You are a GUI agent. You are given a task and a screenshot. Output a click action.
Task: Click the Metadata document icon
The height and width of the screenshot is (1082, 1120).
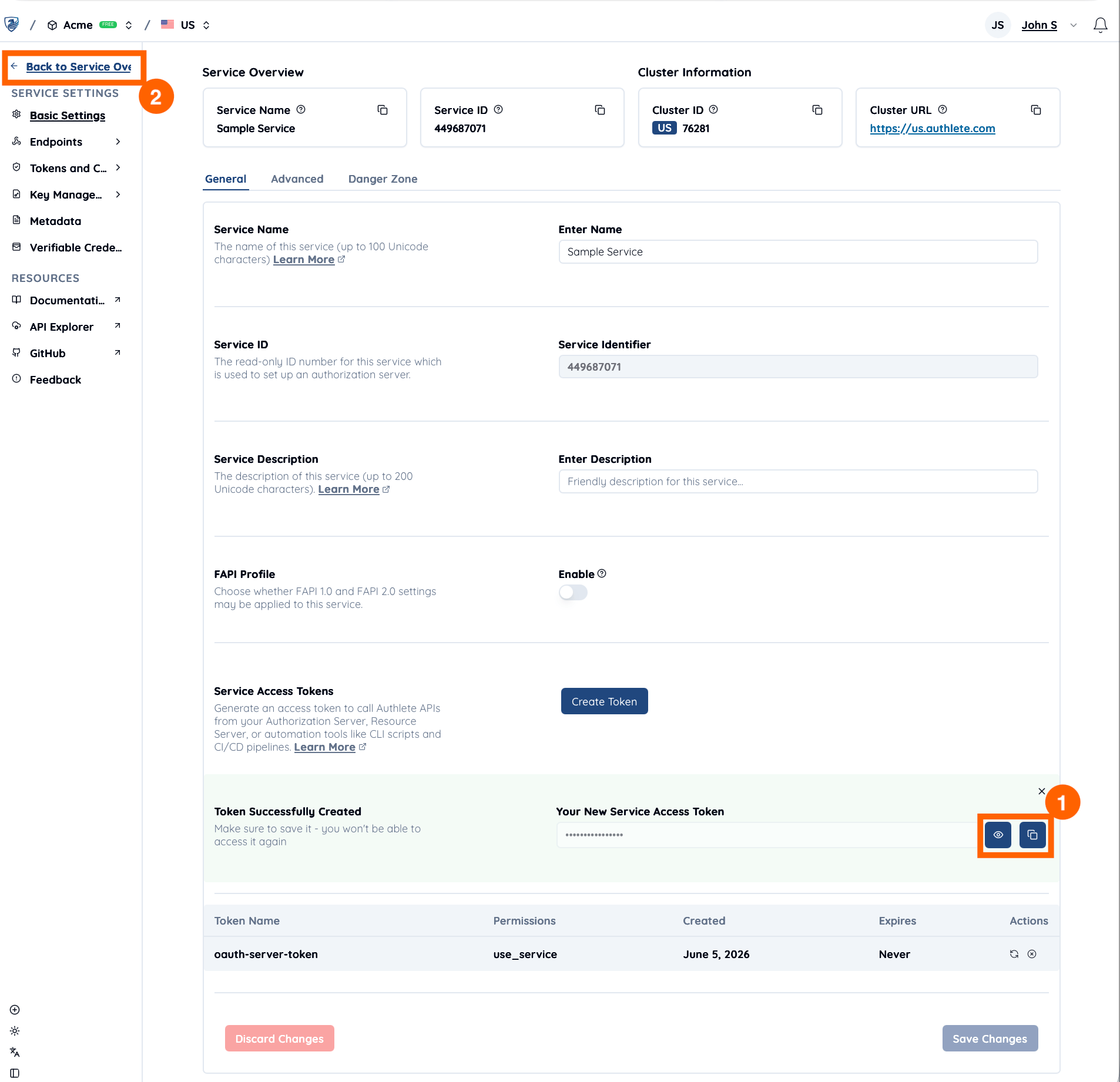16,220
